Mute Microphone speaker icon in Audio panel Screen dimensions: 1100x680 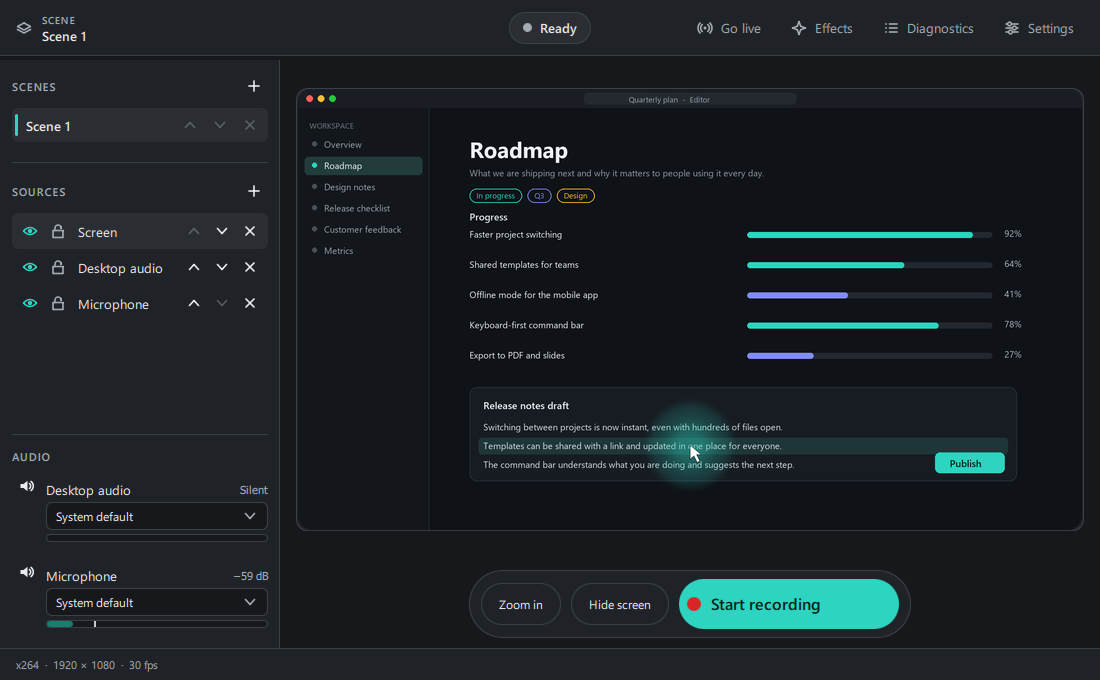coord(27,573)
